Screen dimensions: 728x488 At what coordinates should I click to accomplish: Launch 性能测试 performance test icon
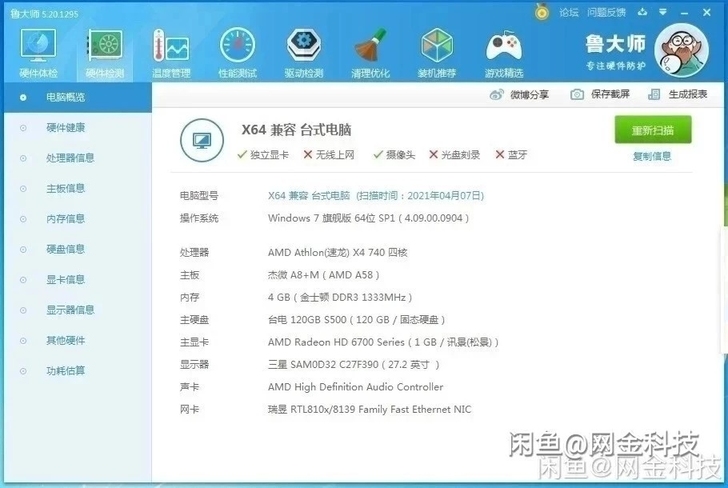(238, 52)
